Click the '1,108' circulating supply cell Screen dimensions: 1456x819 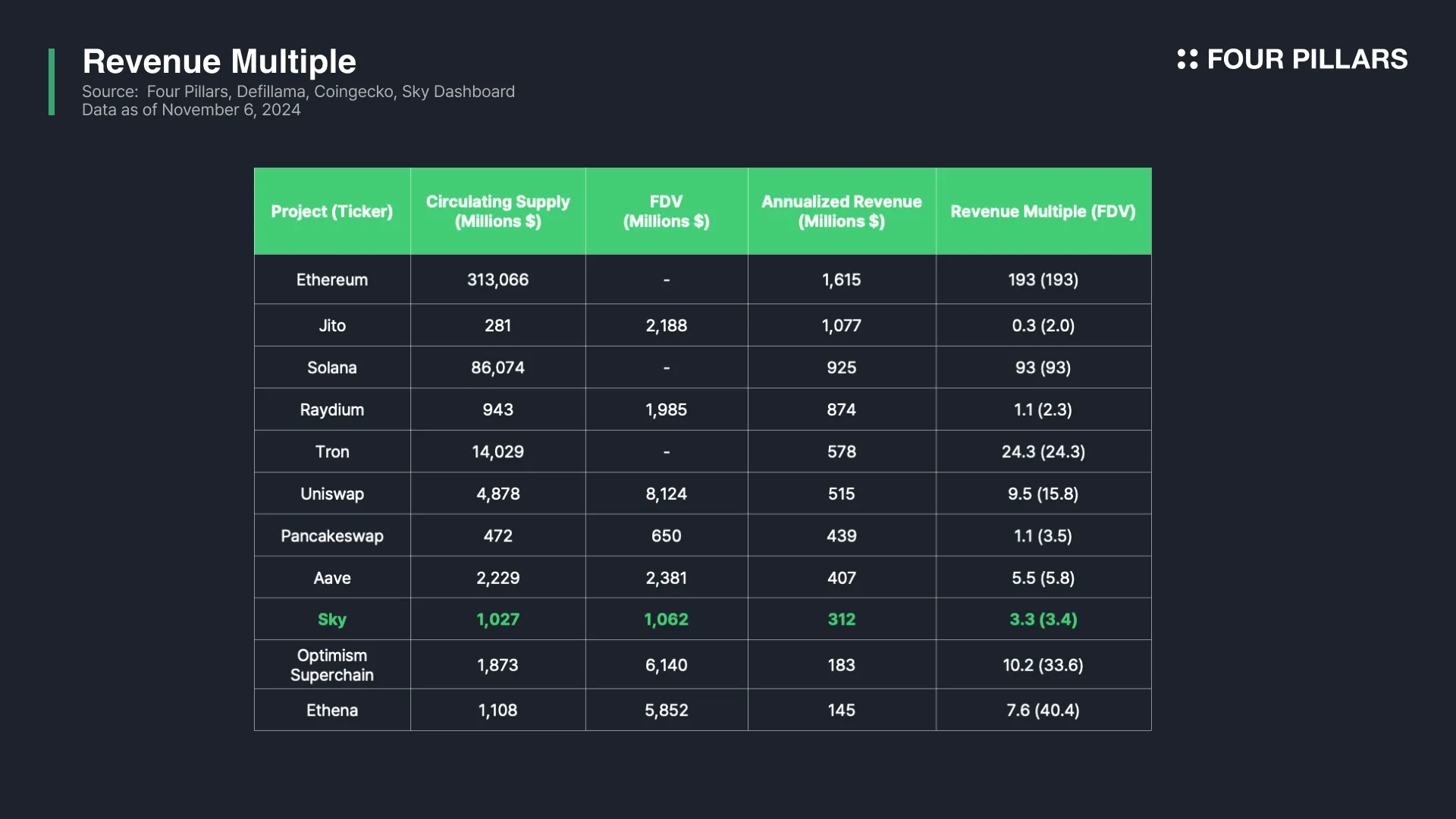pyautogui.click(x=498, y=711)
